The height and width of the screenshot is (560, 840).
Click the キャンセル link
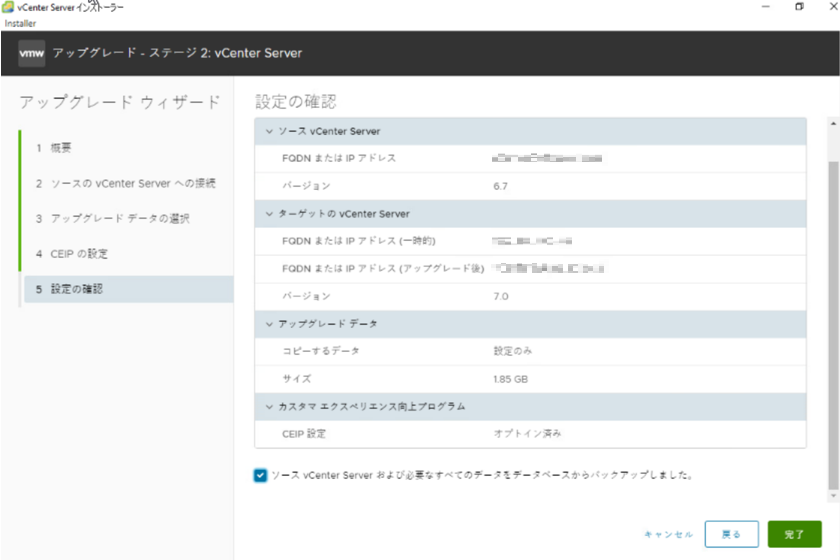coord(669,534)
